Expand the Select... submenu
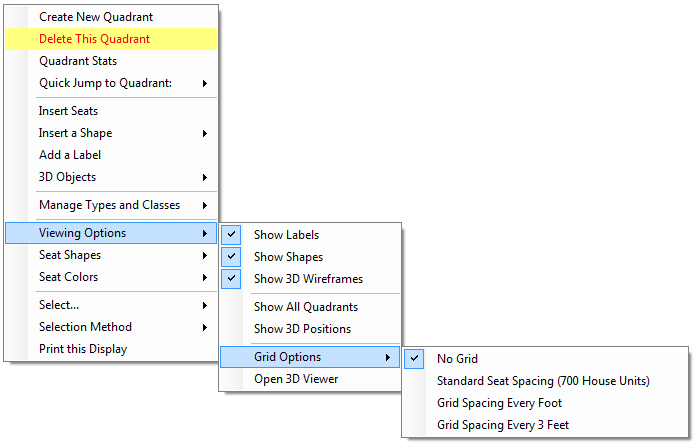The width and height of the screenshot is (696, 446). point(59,305)
